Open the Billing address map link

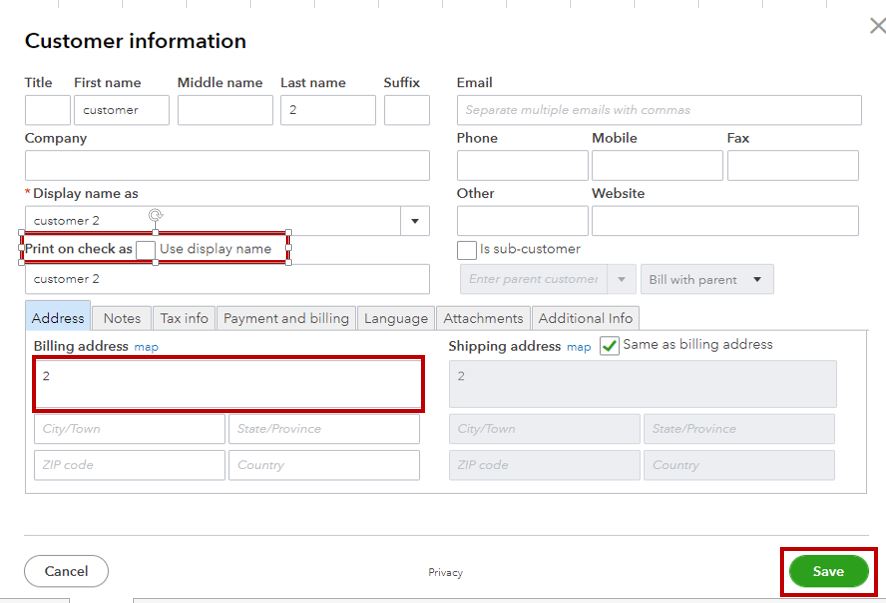tap(147, 347)
